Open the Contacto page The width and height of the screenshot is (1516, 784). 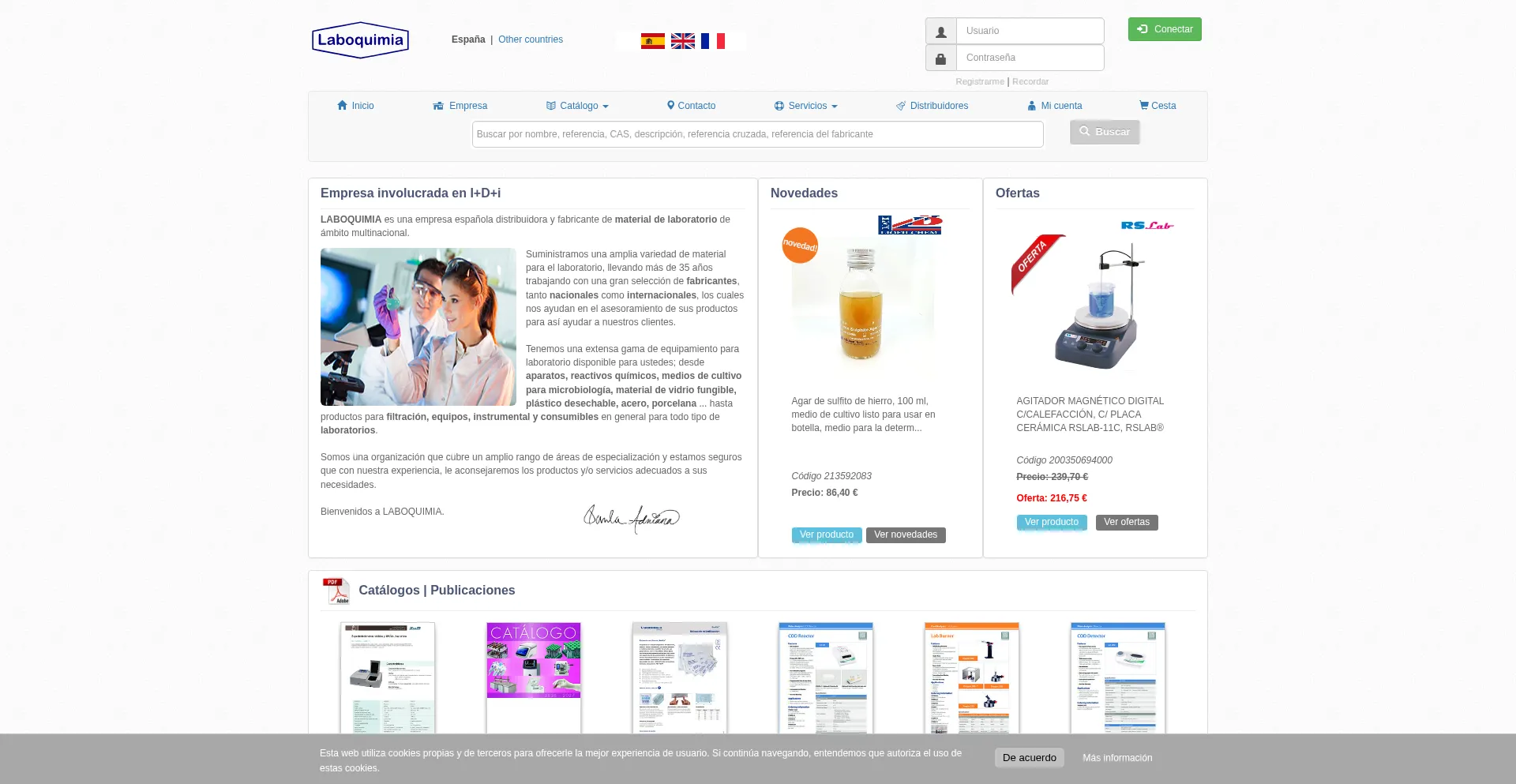point(691,106)
